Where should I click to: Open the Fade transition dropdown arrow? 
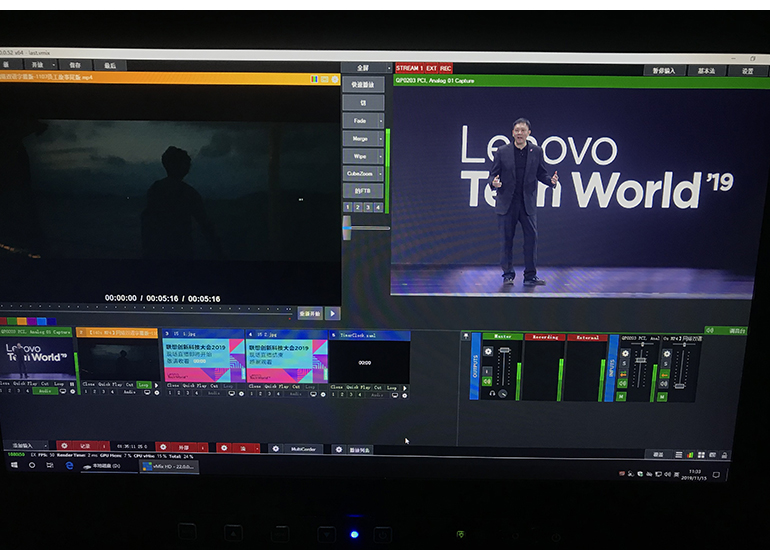(x=381, y=121)
